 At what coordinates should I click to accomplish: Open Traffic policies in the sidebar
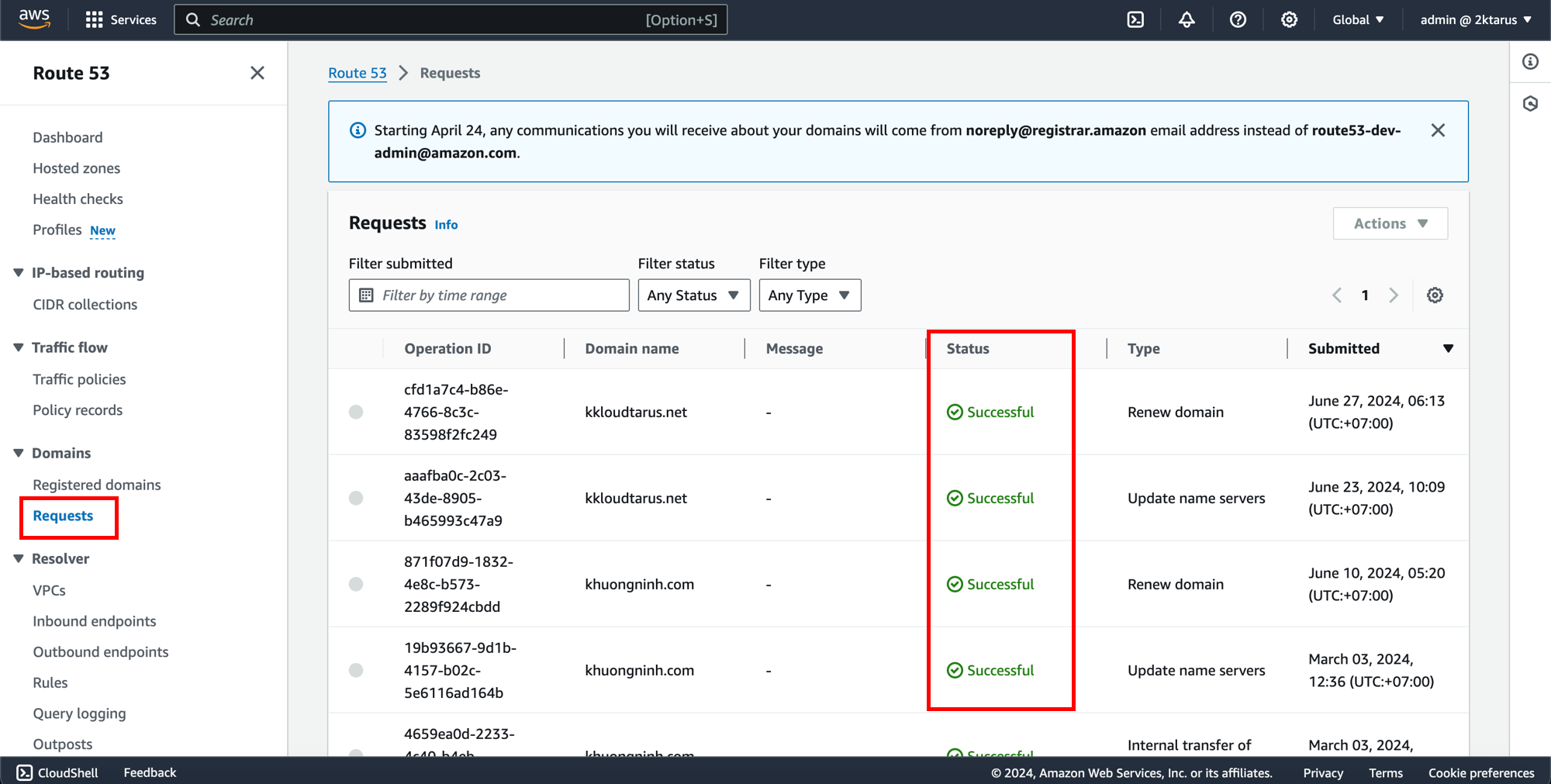79,379
